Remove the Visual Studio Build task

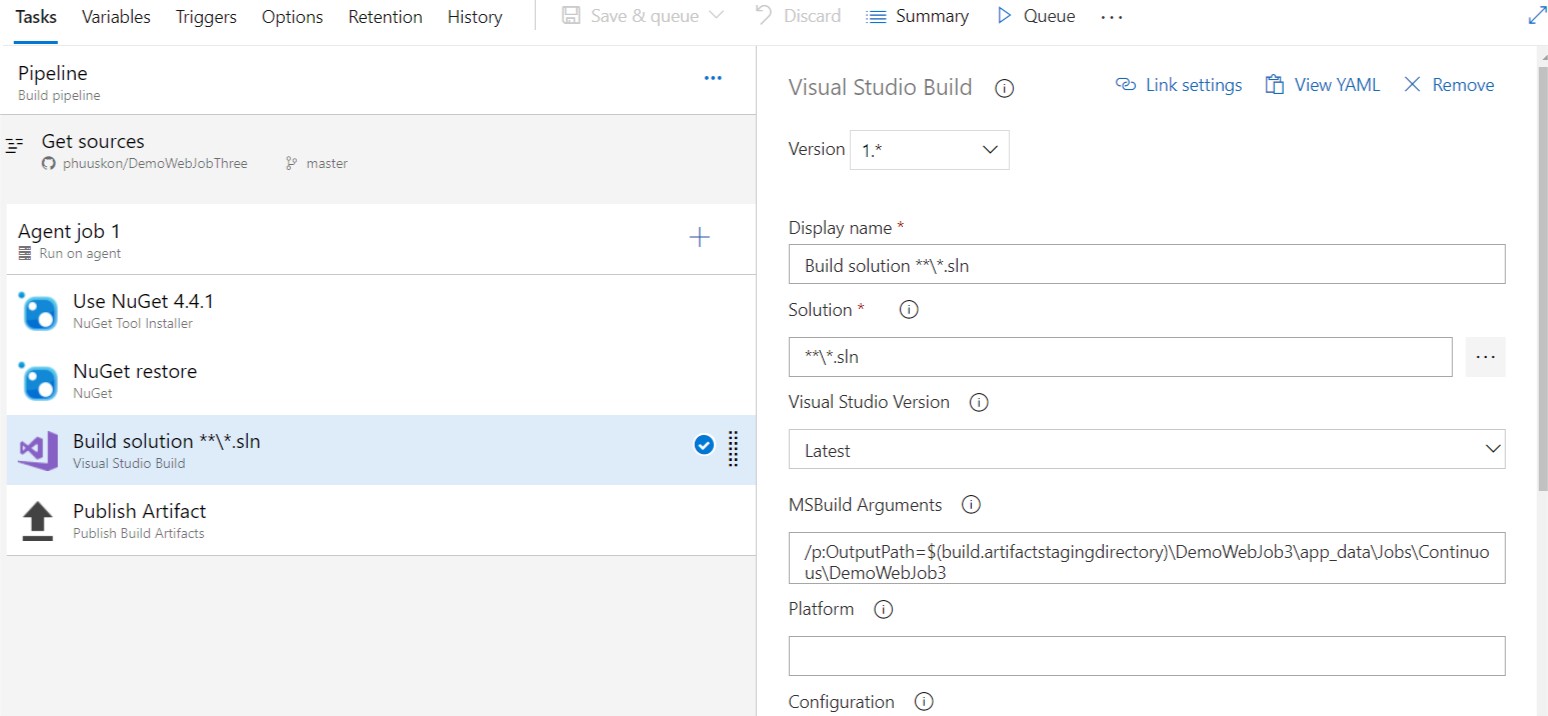1448,85
